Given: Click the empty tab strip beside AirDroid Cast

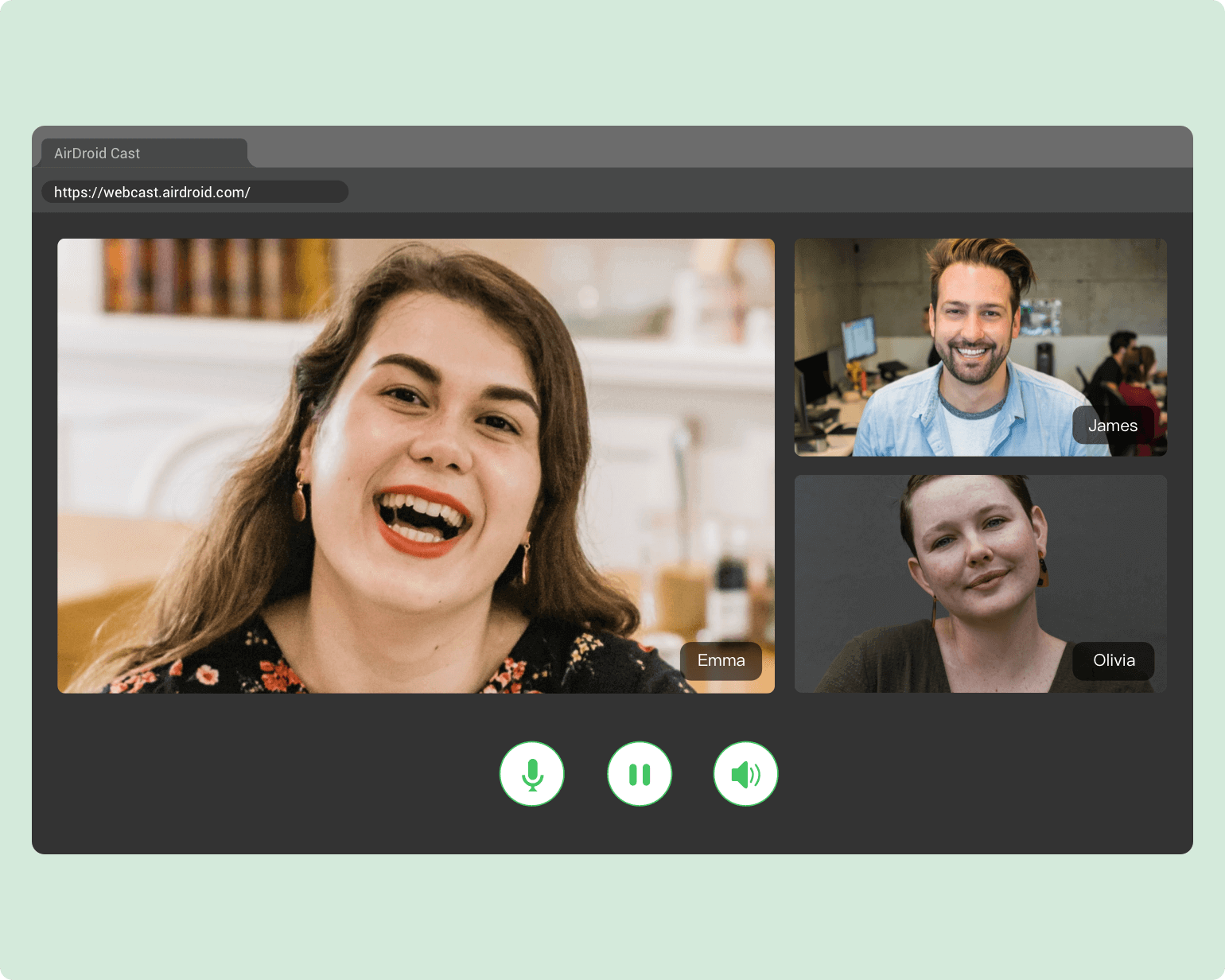Looking at the screenshot, I should [716, 148].
